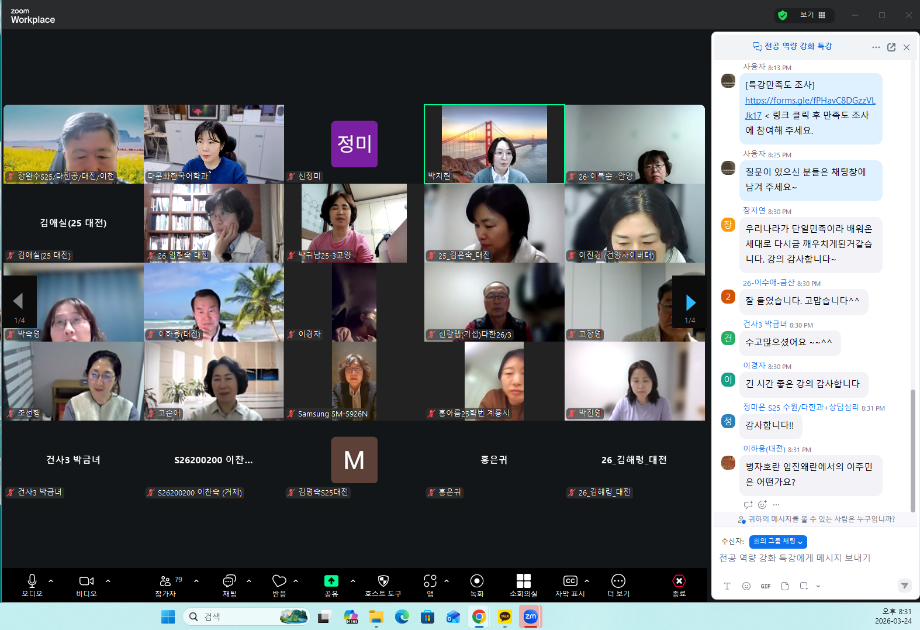
Task: Open Reactions (반응) heart icon
Action: point(279,582)
